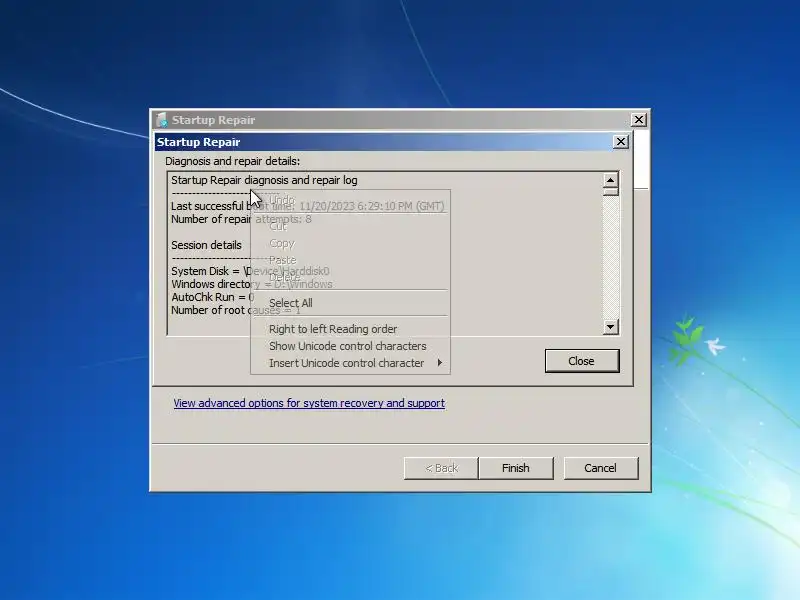
Task: Click the 'Number of root causes' log line
Action: 236,310
